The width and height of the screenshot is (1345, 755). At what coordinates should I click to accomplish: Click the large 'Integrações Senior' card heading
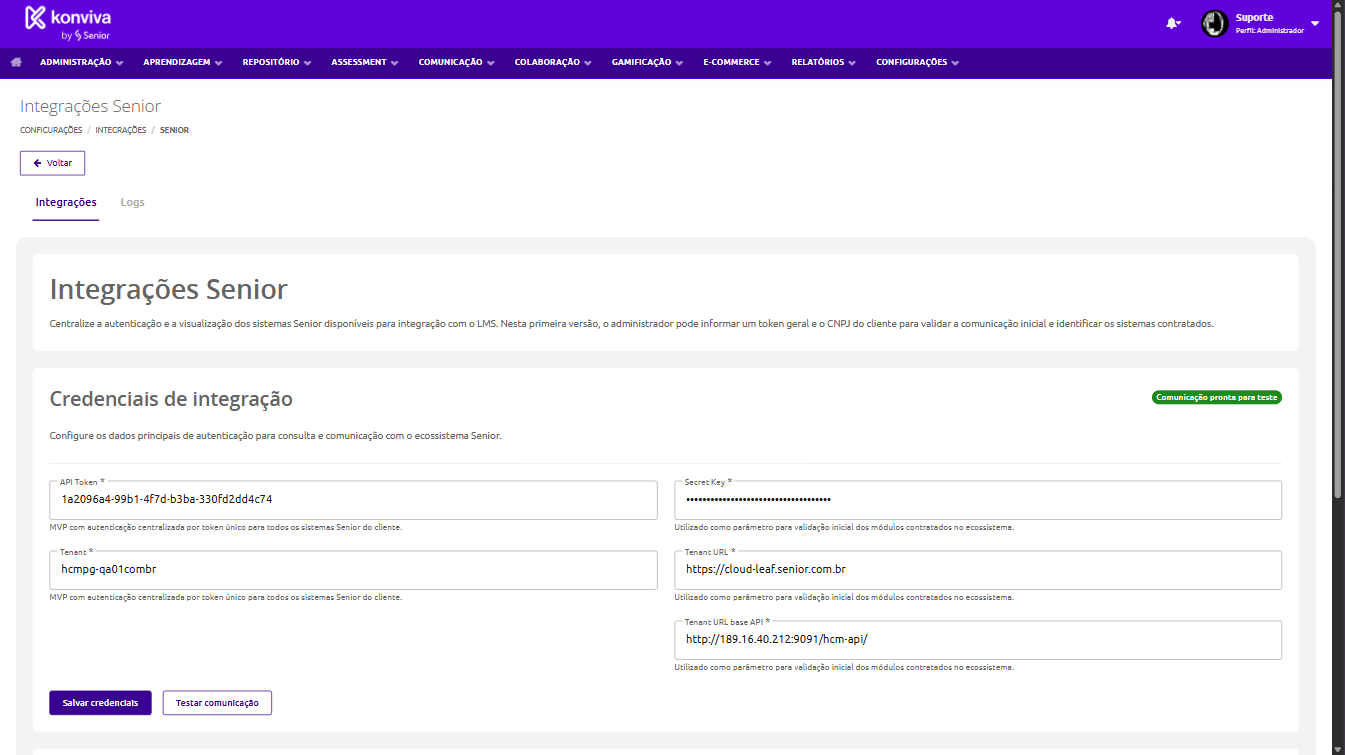169,290
